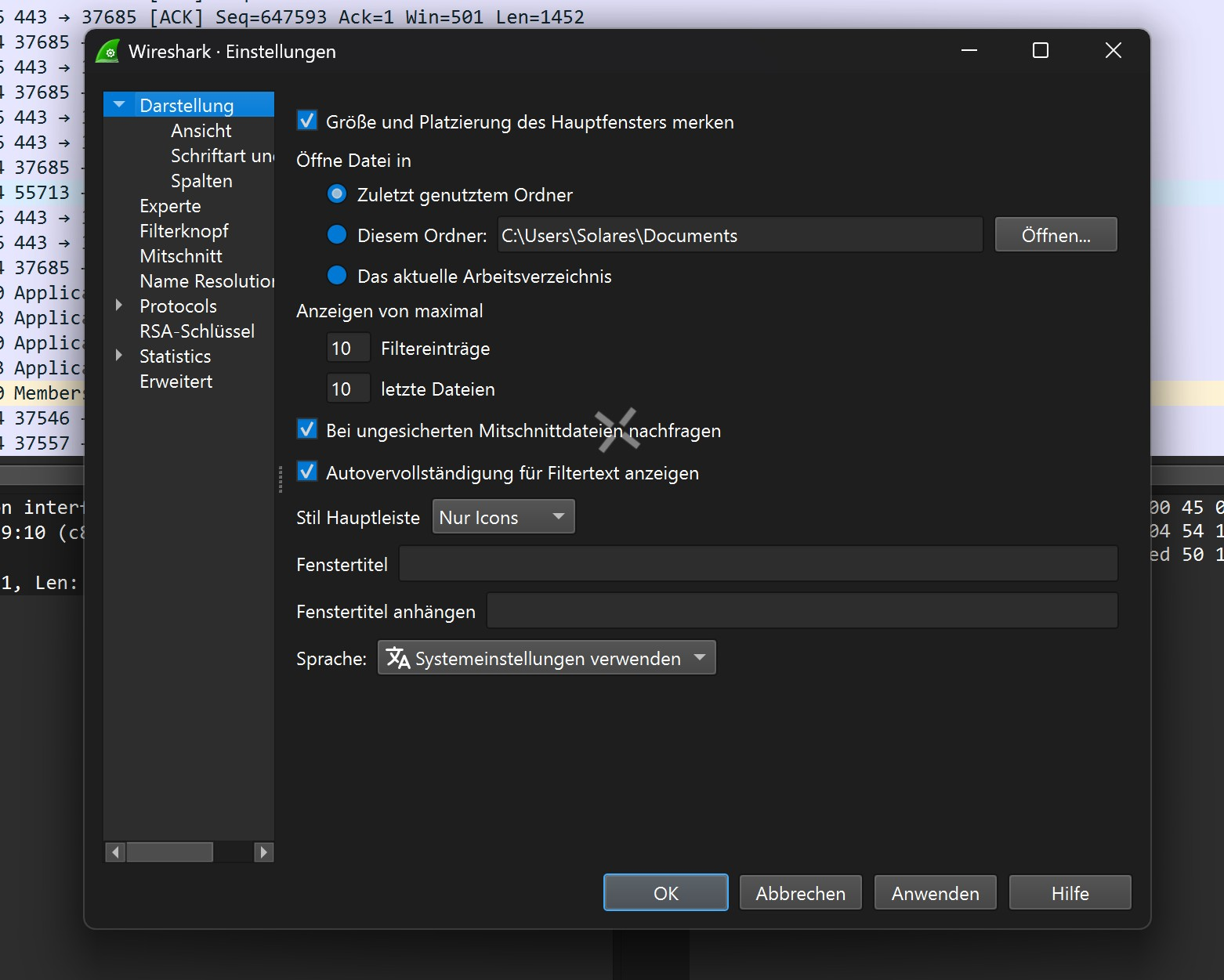Select Statistics in the settings tree
This screenshot has height=980, width=1224.
(176, 356)
